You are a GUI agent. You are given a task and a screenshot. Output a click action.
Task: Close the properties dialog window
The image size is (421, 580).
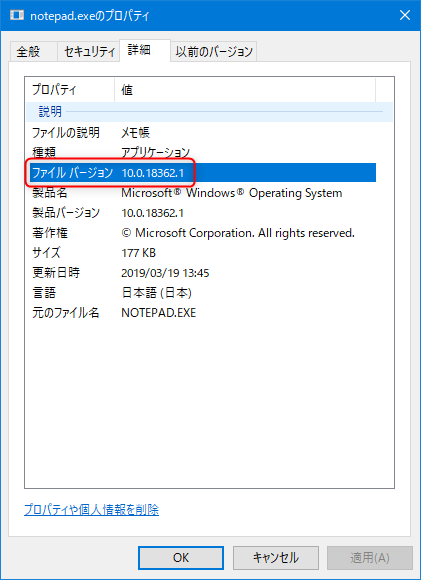pos(405,15)
